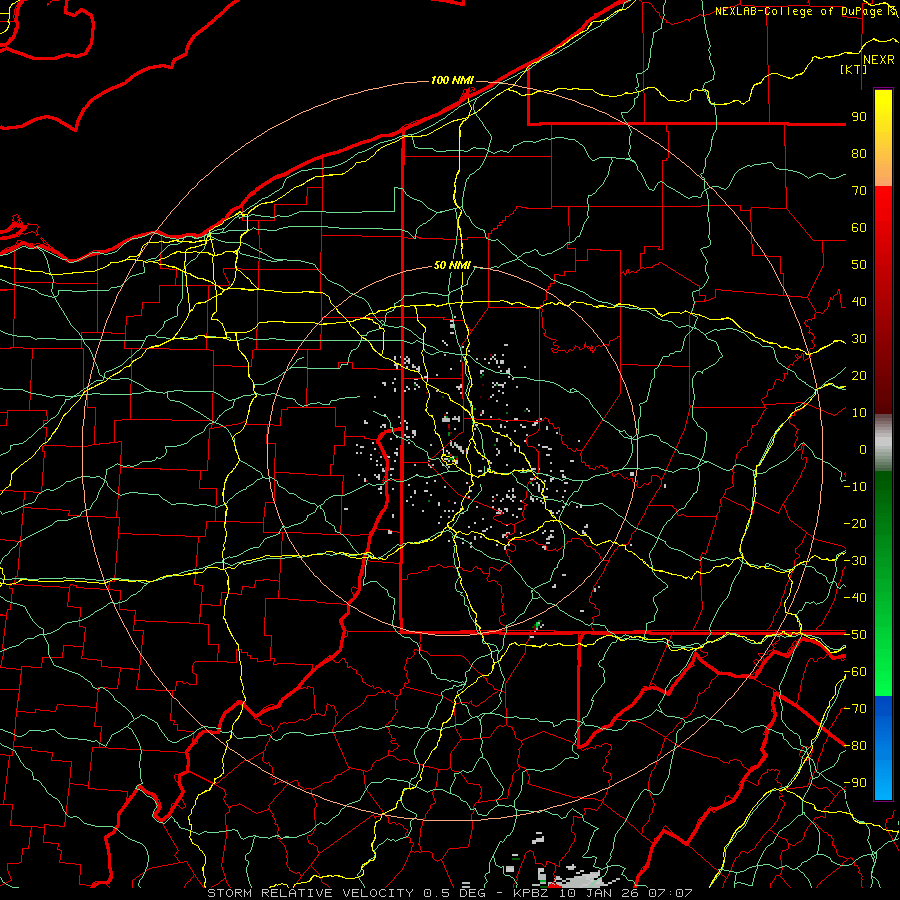Click the 10 value on the velocity scale
900x900 pixels.
[x=859, y=413]
